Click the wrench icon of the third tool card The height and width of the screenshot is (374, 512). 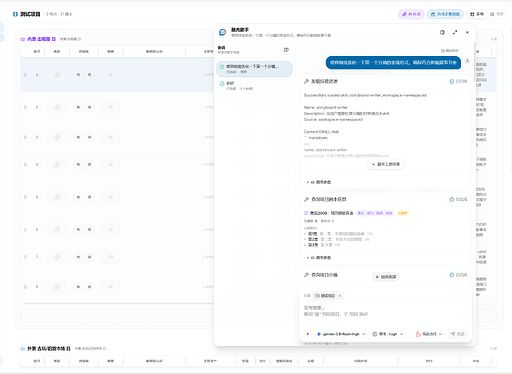(x=306, y=275)
